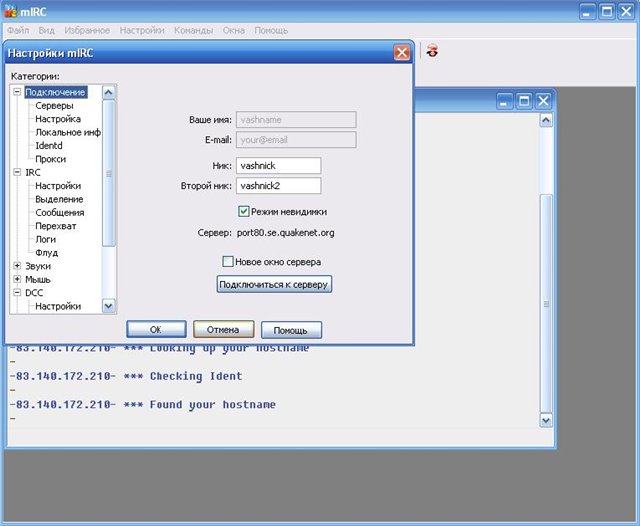This screenshot has width=640, height=526.
Task: Select Прокси in the categories tree
Action: (50, 159)
